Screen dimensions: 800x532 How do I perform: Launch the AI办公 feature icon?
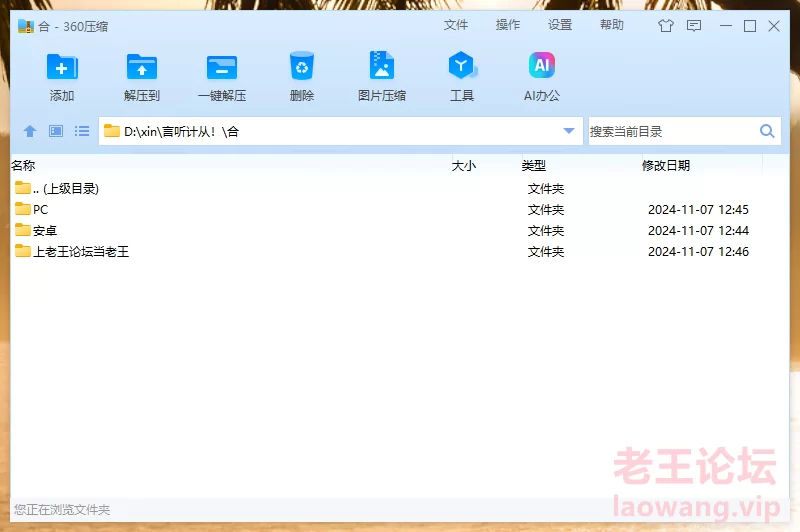tap(541, 65)
